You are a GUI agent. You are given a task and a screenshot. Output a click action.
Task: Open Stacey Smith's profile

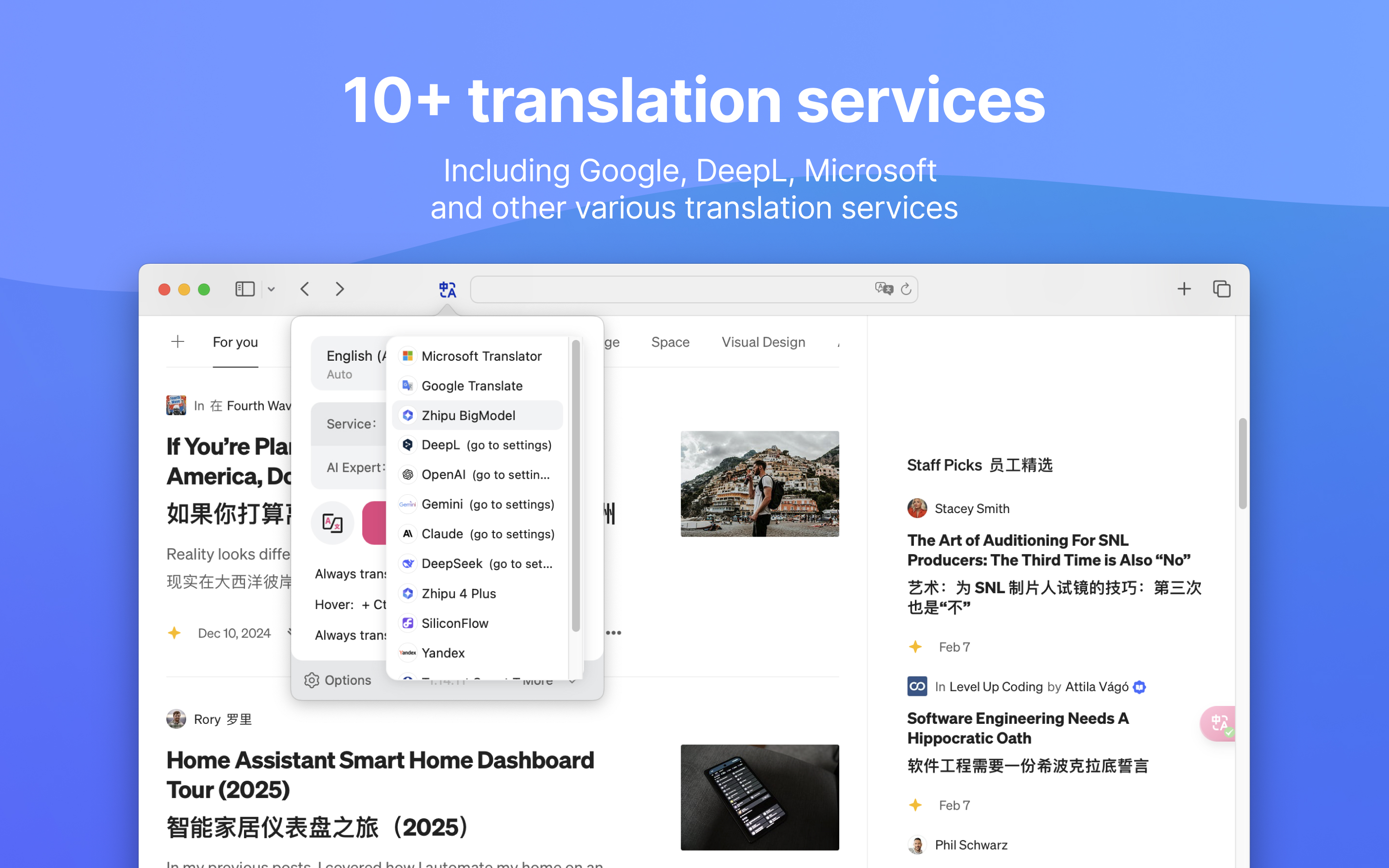tap(972, 509)
